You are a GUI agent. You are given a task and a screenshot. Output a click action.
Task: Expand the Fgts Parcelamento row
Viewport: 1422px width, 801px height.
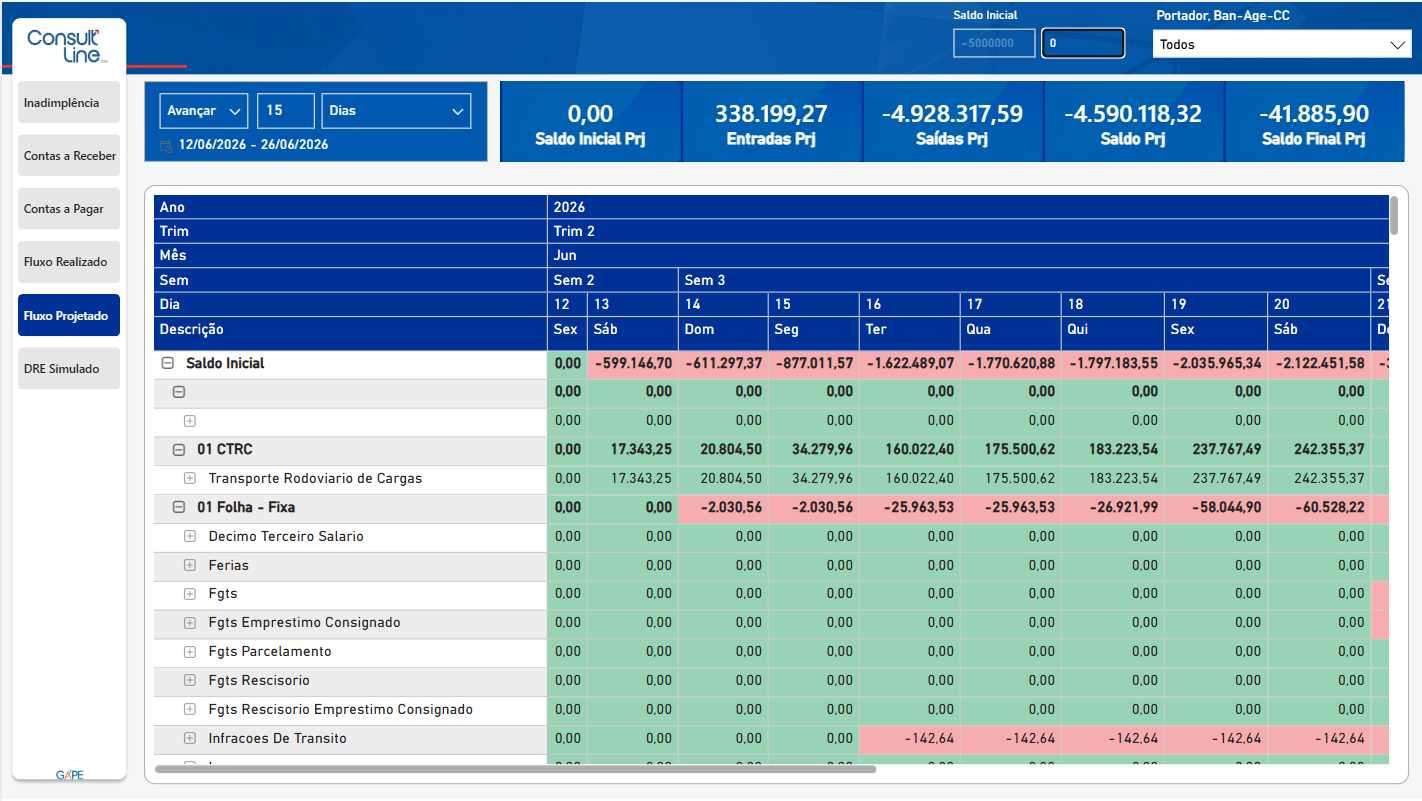click(x=190, y=652)
